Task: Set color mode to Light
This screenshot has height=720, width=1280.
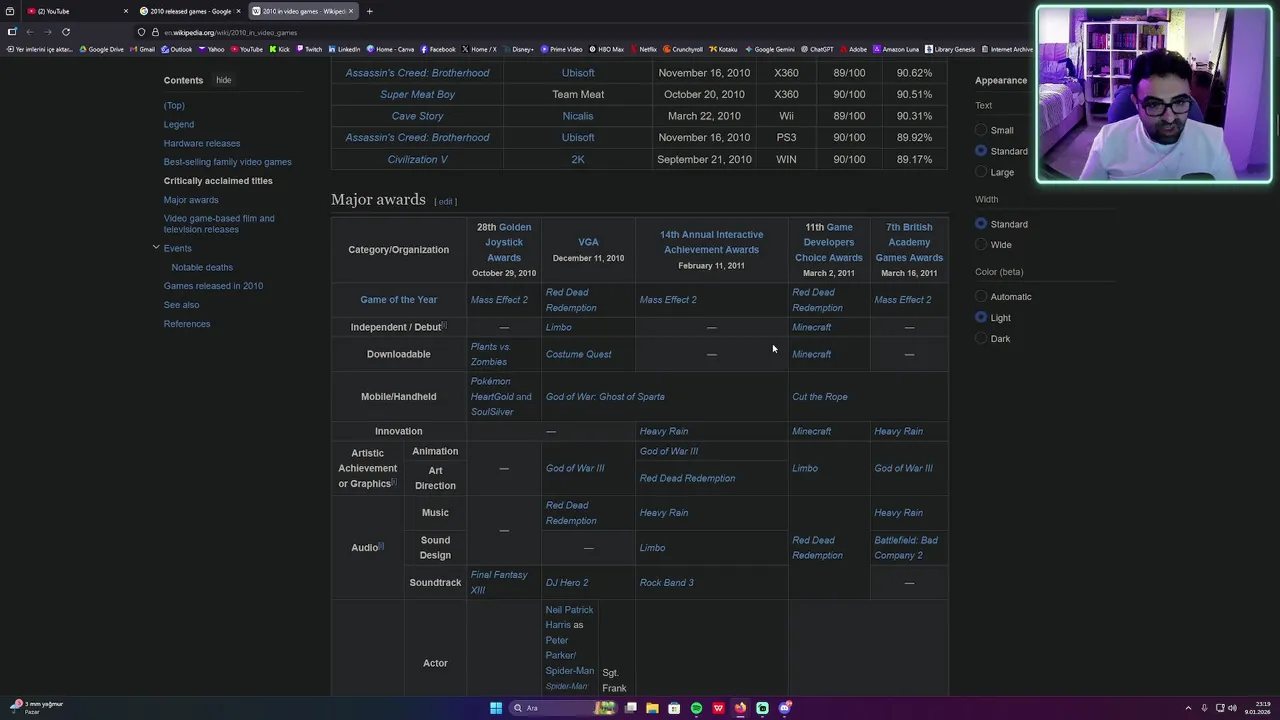Action: click(981, 318)
